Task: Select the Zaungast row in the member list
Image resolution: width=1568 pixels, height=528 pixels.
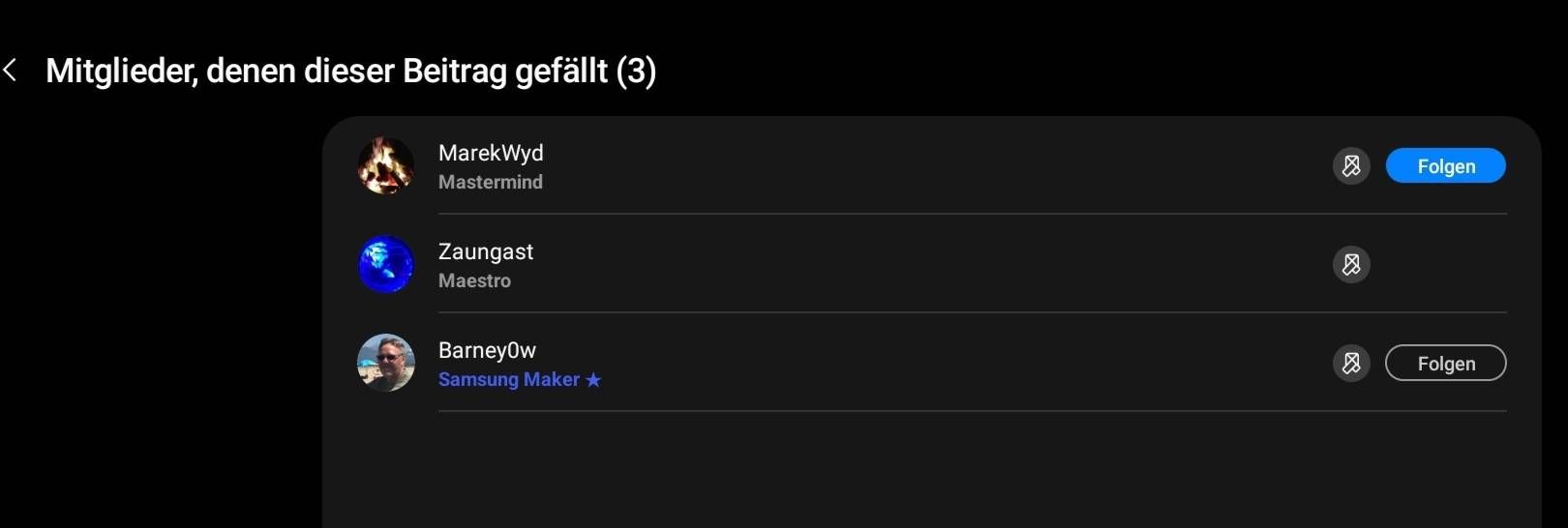Action: click(931, 264)
